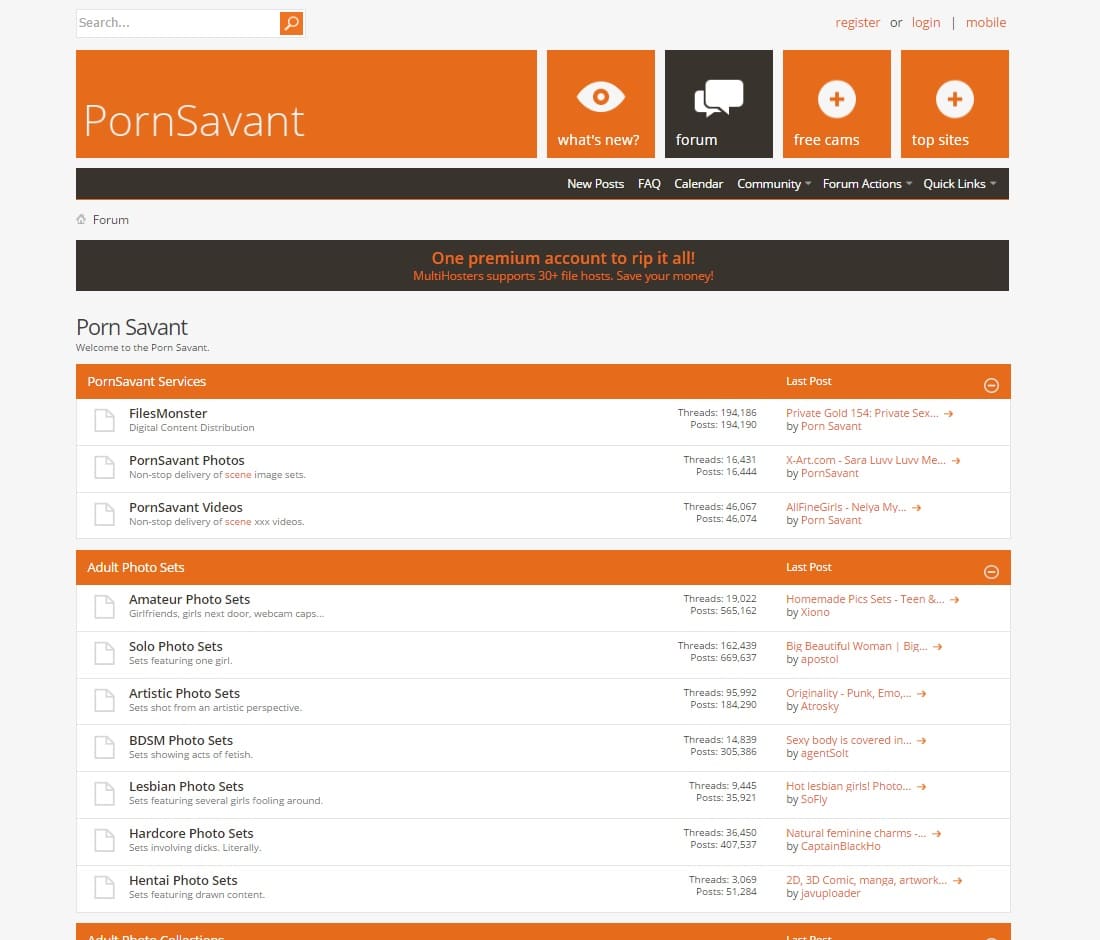Collapse the Adult Photo Sets category
Viewport: 1100px width, 940px height.
(991, 572)
